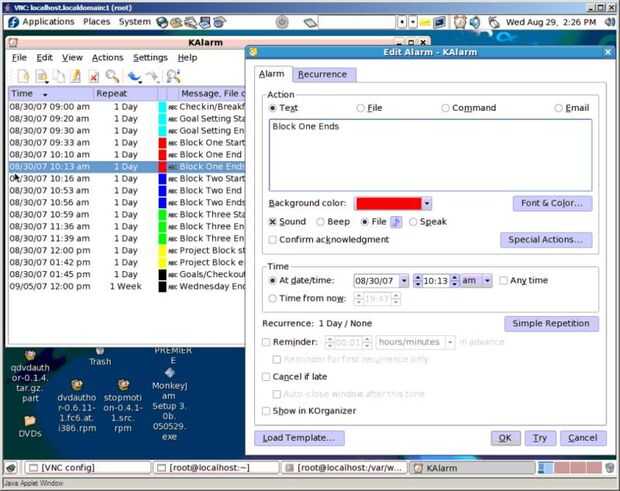Select the MonkeyJam Setup exe desktop file

169,404
